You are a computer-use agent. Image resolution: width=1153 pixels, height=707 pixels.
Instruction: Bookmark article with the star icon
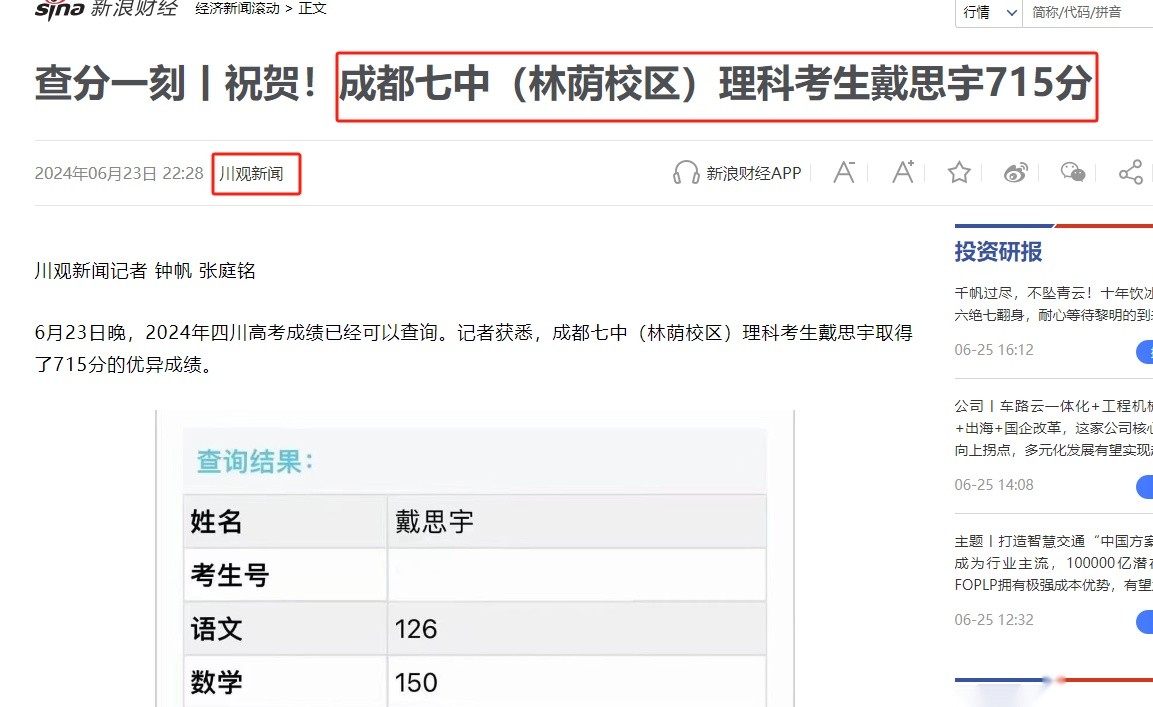click(959, 173)
